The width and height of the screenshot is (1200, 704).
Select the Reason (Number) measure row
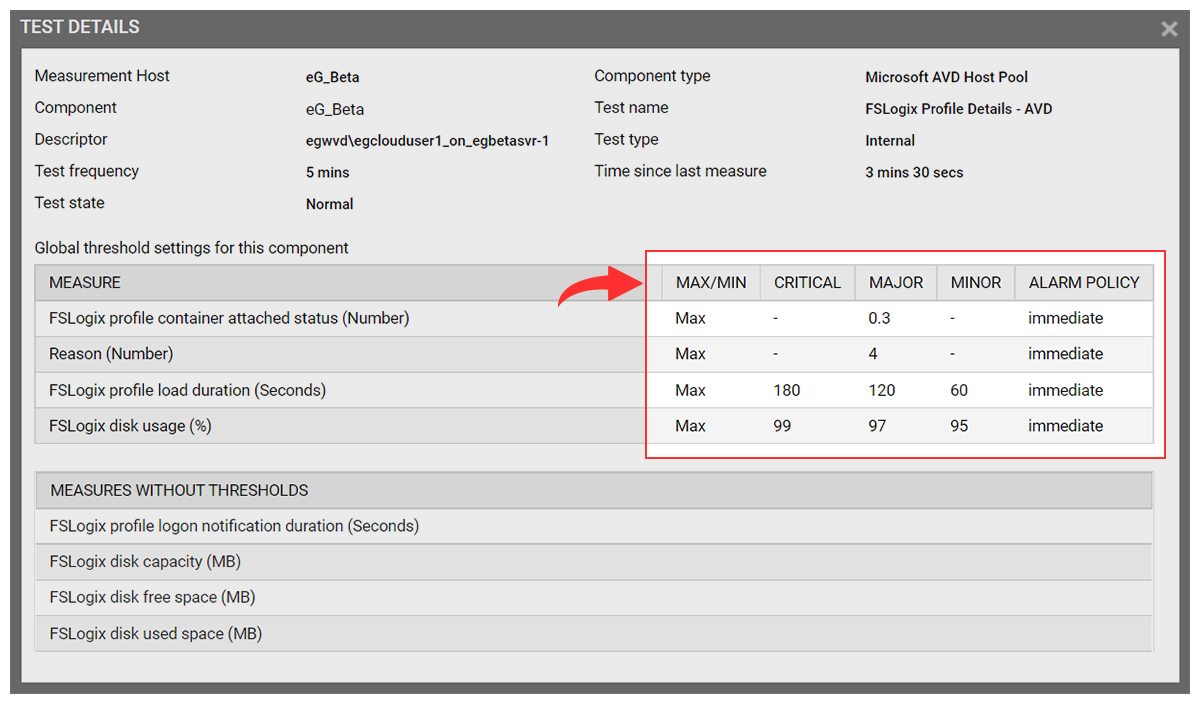click(x=594, y=354)
